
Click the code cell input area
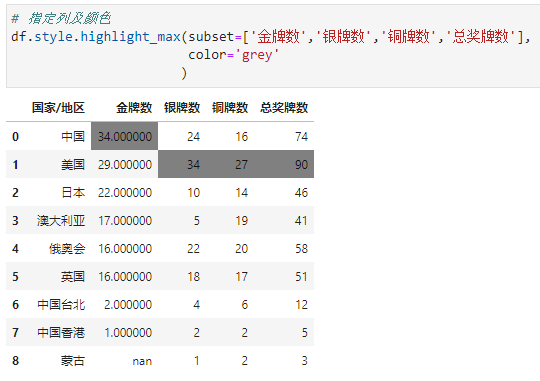(273, 46)
